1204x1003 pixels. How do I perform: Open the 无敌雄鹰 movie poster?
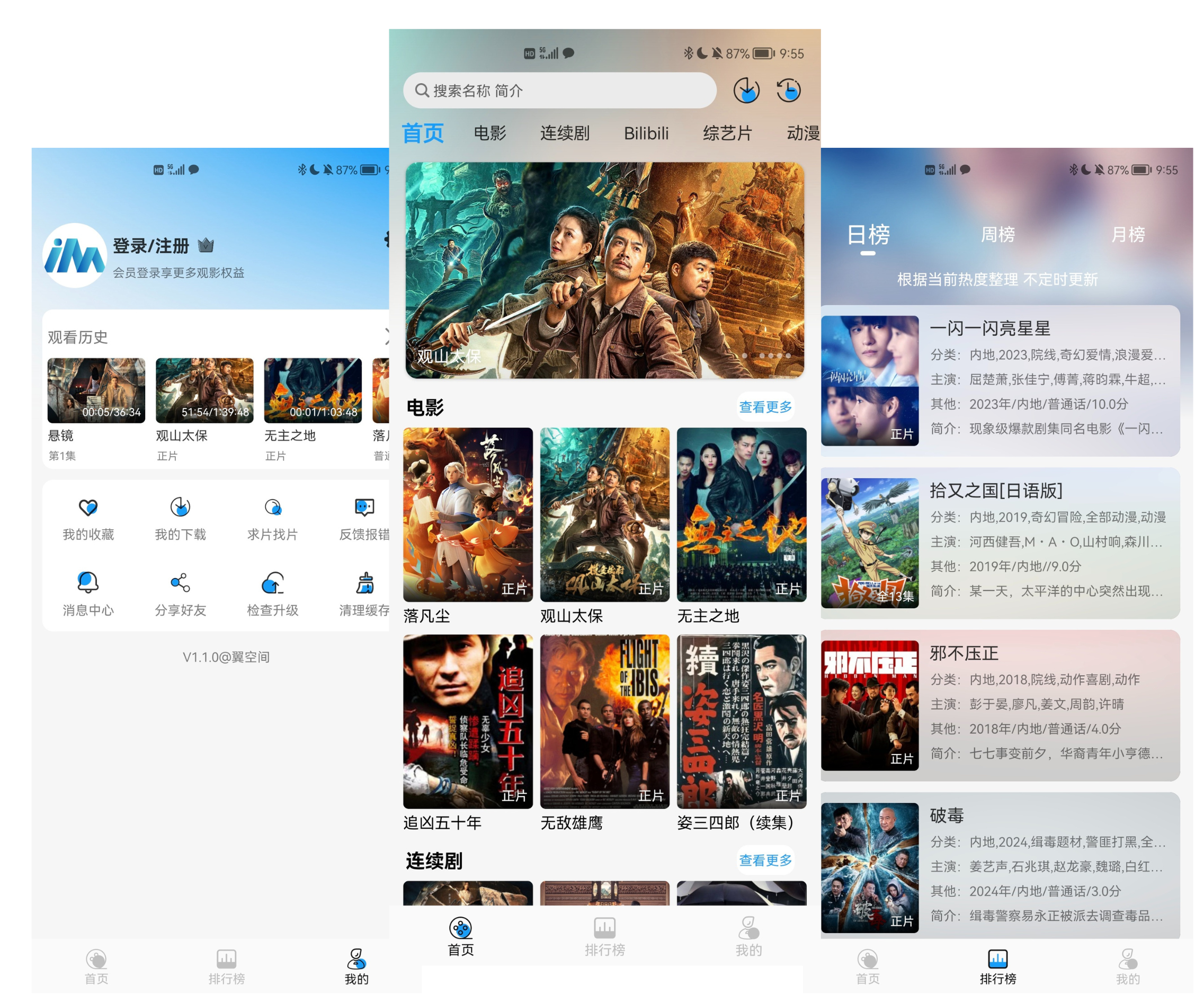604,722
